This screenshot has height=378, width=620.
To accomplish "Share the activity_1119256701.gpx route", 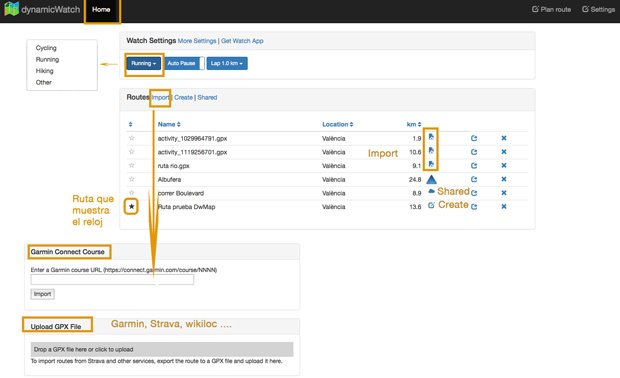I will (x=474, y=152).
